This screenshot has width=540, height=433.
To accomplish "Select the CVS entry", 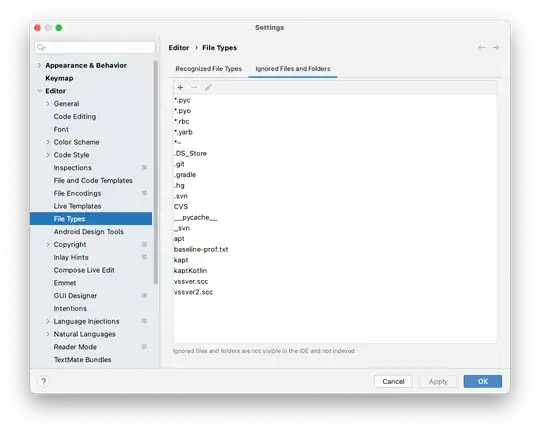I will click(x=181, y=207).
